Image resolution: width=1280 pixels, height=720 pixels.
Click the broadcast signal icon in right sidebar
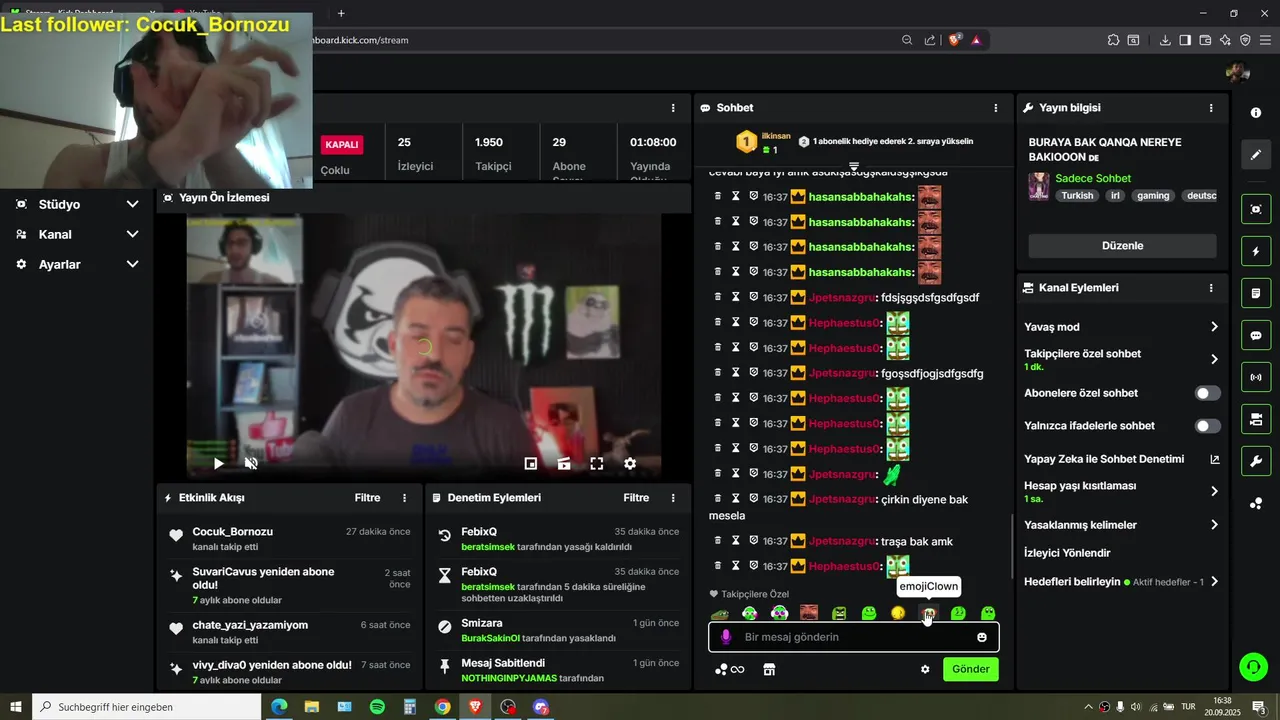coord(1256,377)
